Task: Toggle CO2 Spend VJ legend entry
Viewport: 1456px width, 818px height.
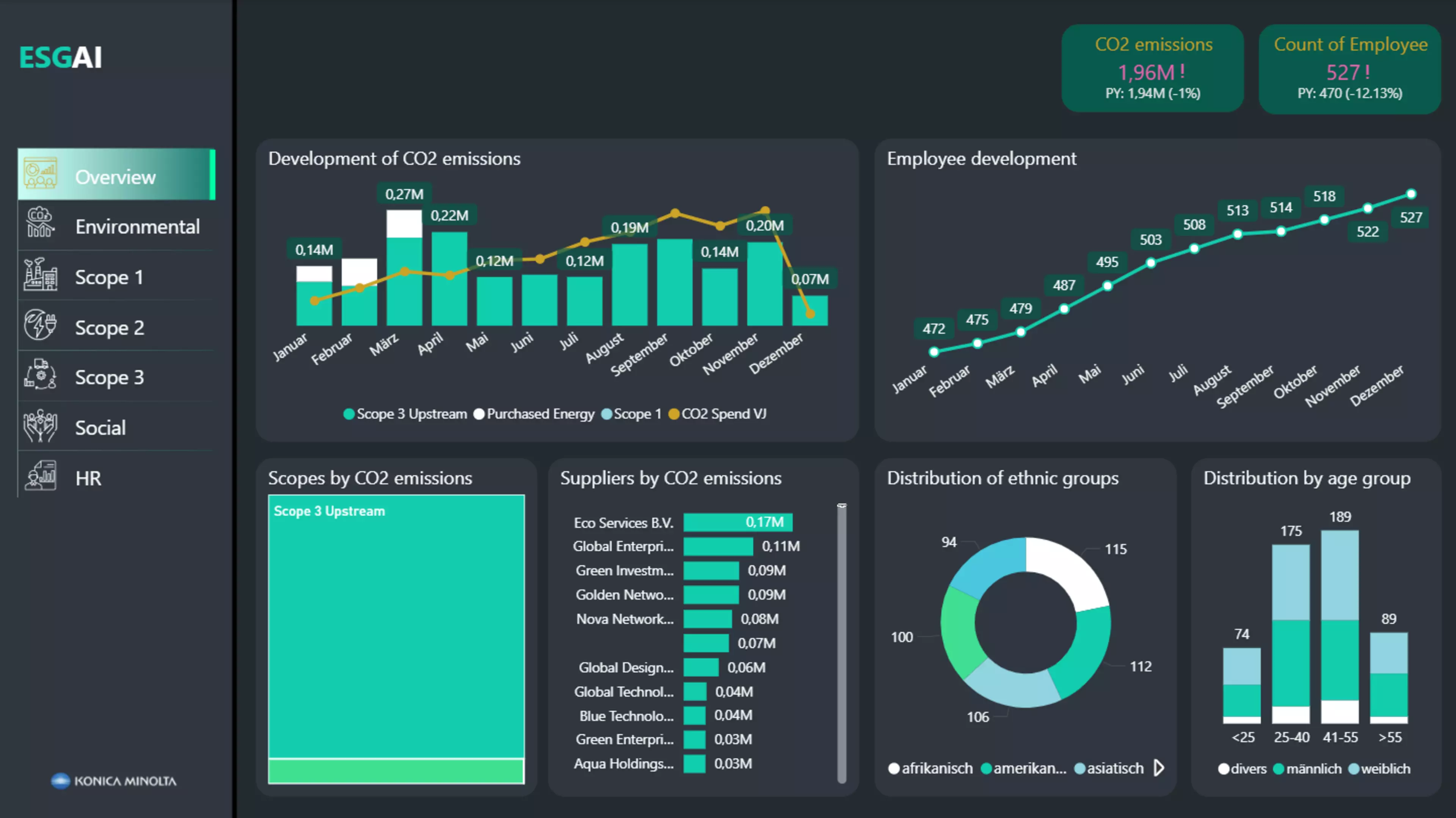Action: (723, 414)
